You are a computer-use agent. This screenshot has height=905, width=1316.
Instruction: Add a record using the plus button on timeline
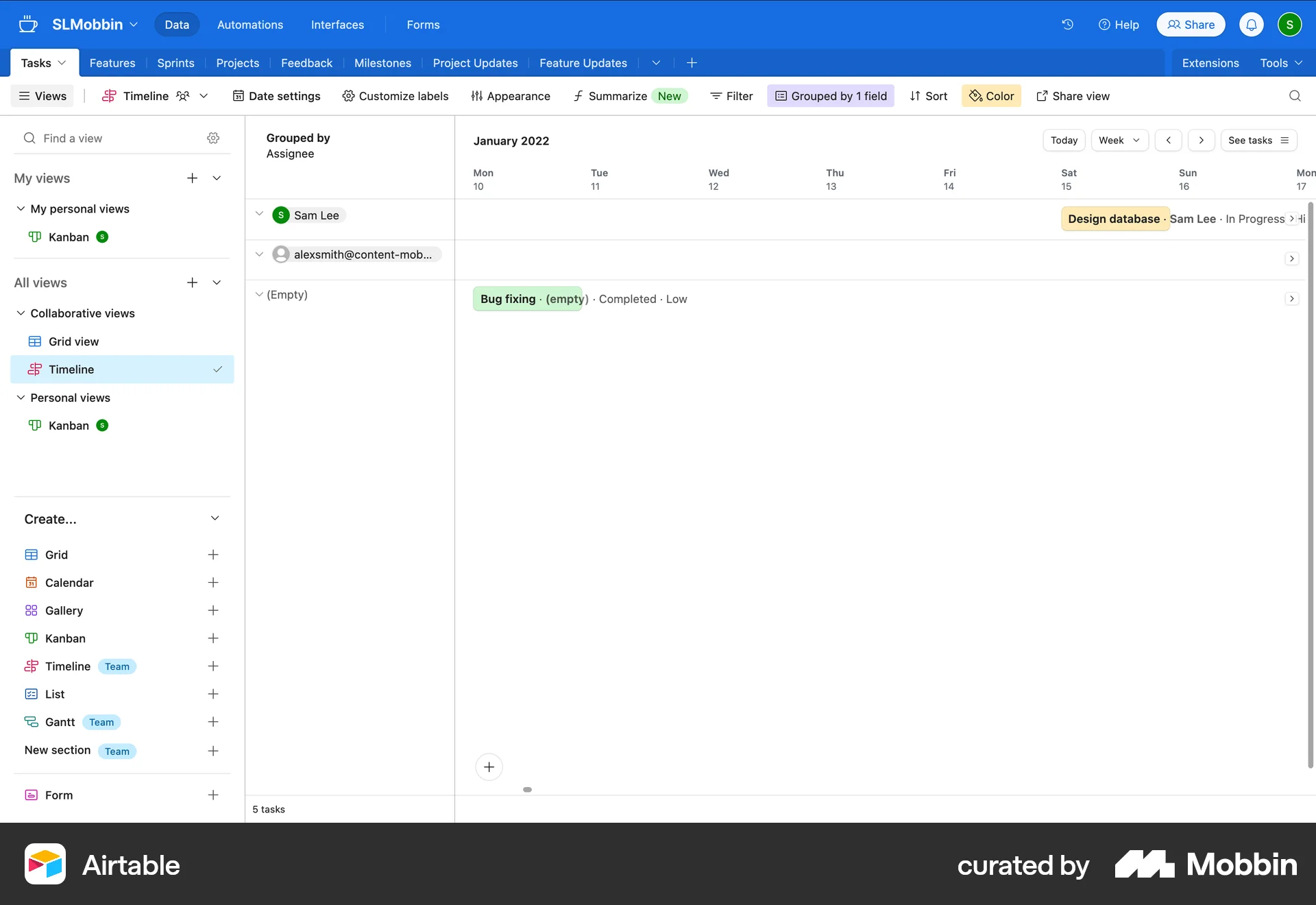click(x=488, y=767)
